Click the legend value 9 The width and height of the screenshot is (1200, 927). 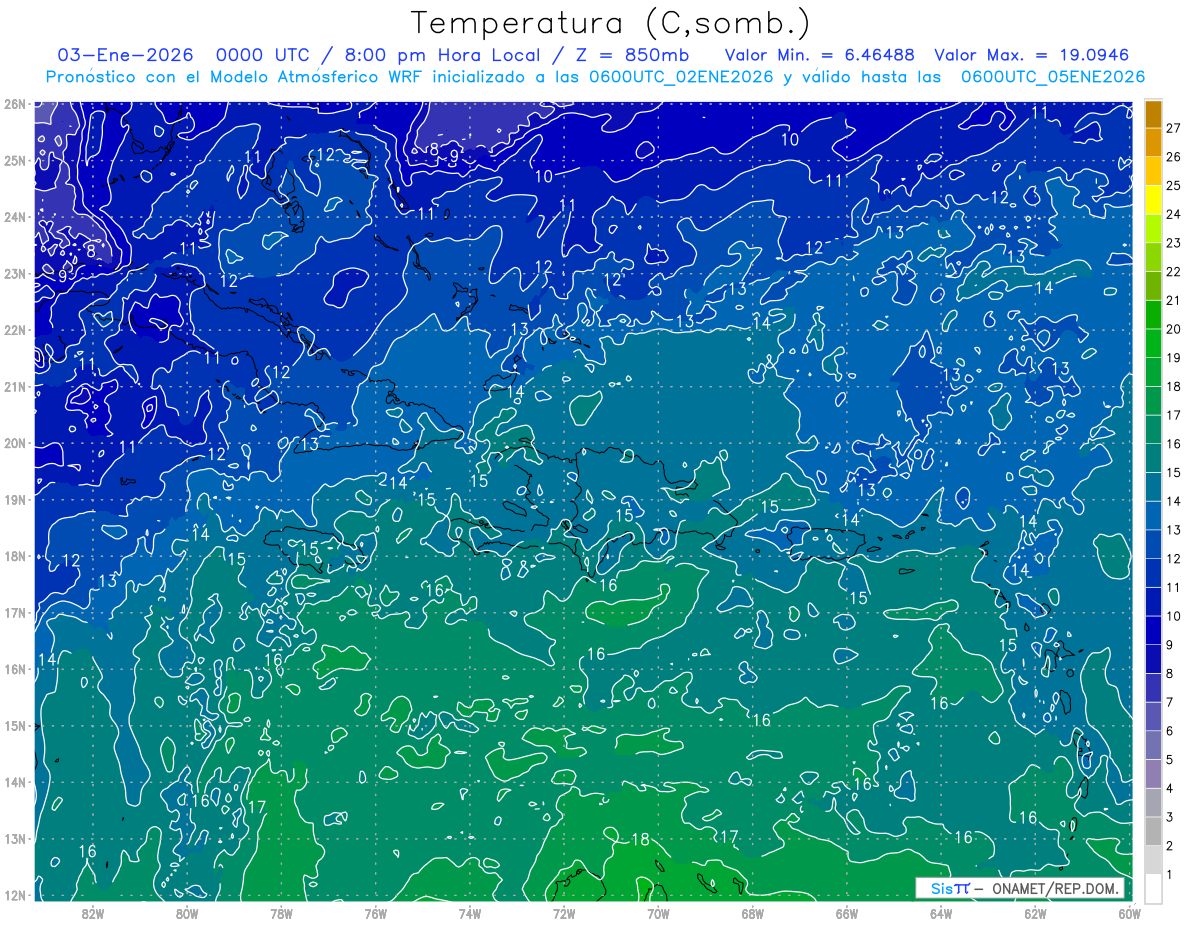[x=1169, y=645]
